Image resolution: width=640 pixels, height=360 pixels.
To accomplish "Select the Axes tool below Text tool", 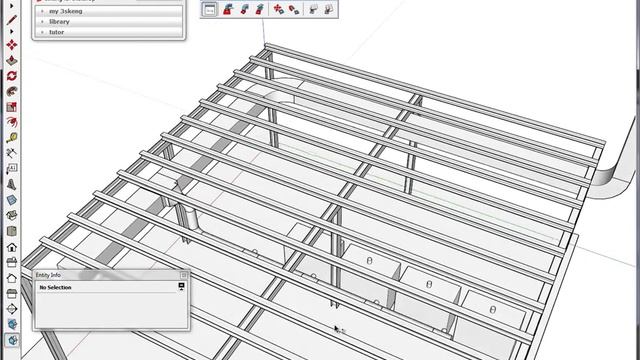I will coord(11,184).
